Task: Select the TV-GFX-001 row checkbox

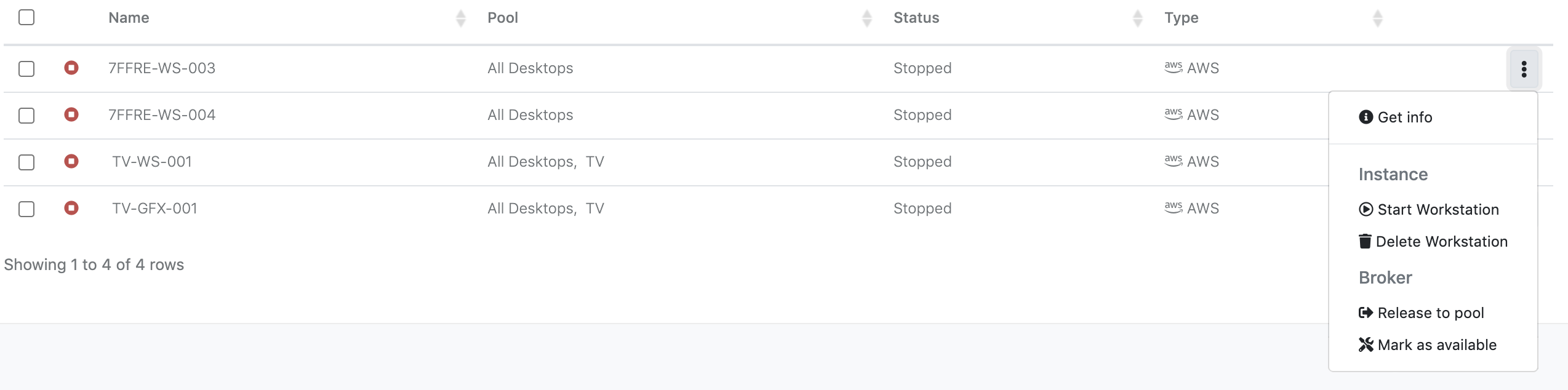Action: click(x=26, y=209)
